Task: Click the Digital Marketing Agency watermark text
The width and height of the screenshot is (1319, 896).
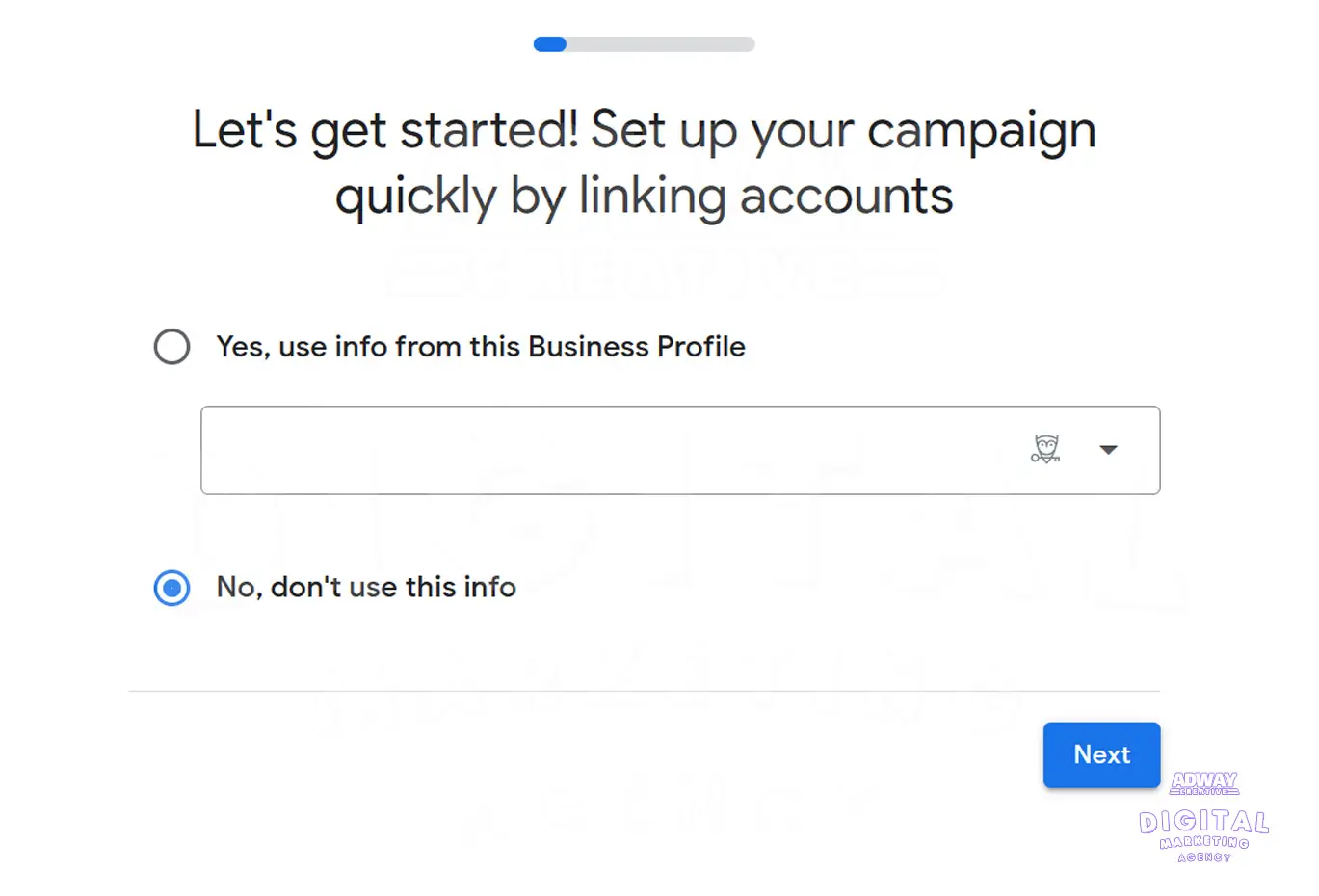Action: (1203, 834)
